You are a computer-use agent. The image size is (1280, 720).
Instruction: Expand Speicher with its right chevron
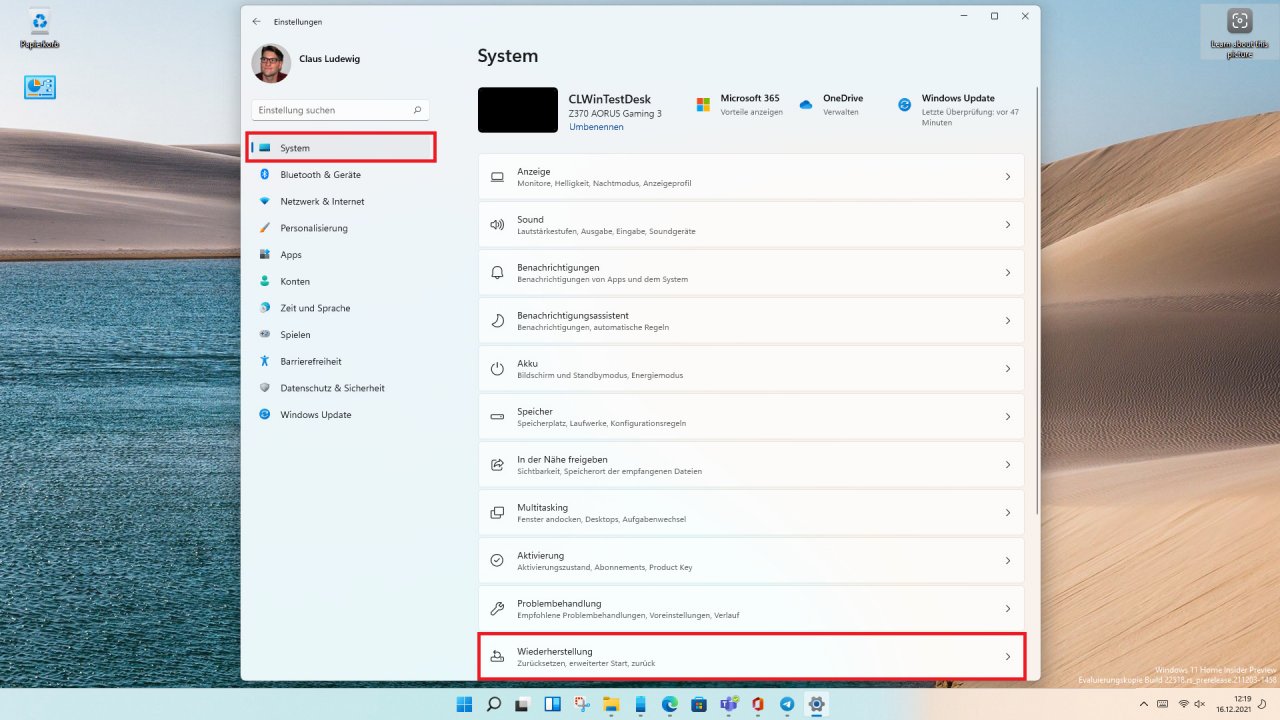coord(1007,417)
